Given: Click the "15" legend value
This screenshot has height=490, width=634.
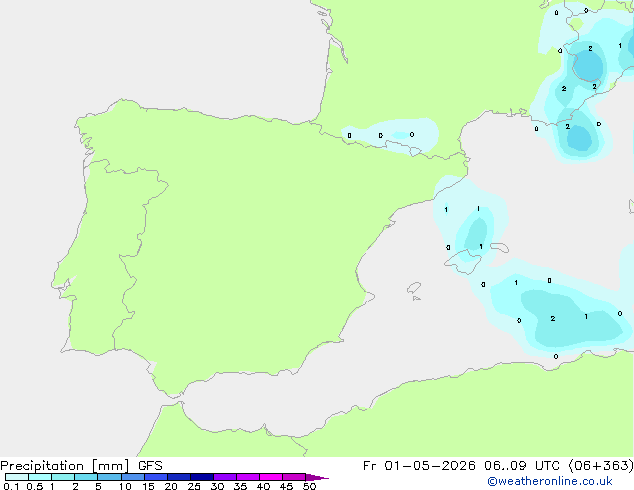Looking at the screenshot, I should tap(148, 486).
